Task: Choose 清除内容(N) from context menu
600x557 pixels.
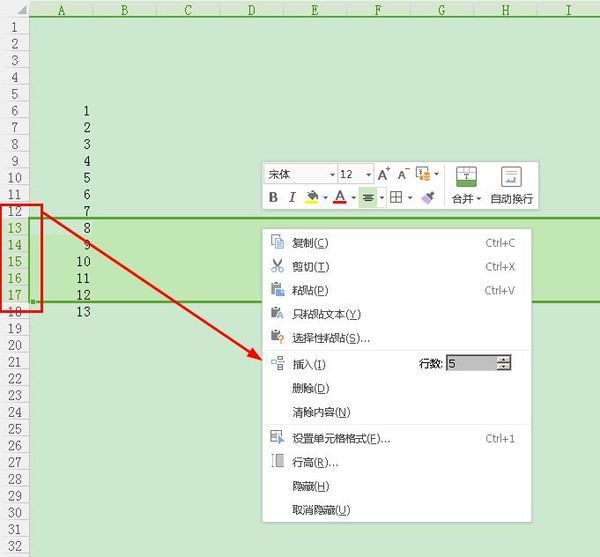Action: tap(397, 412)
